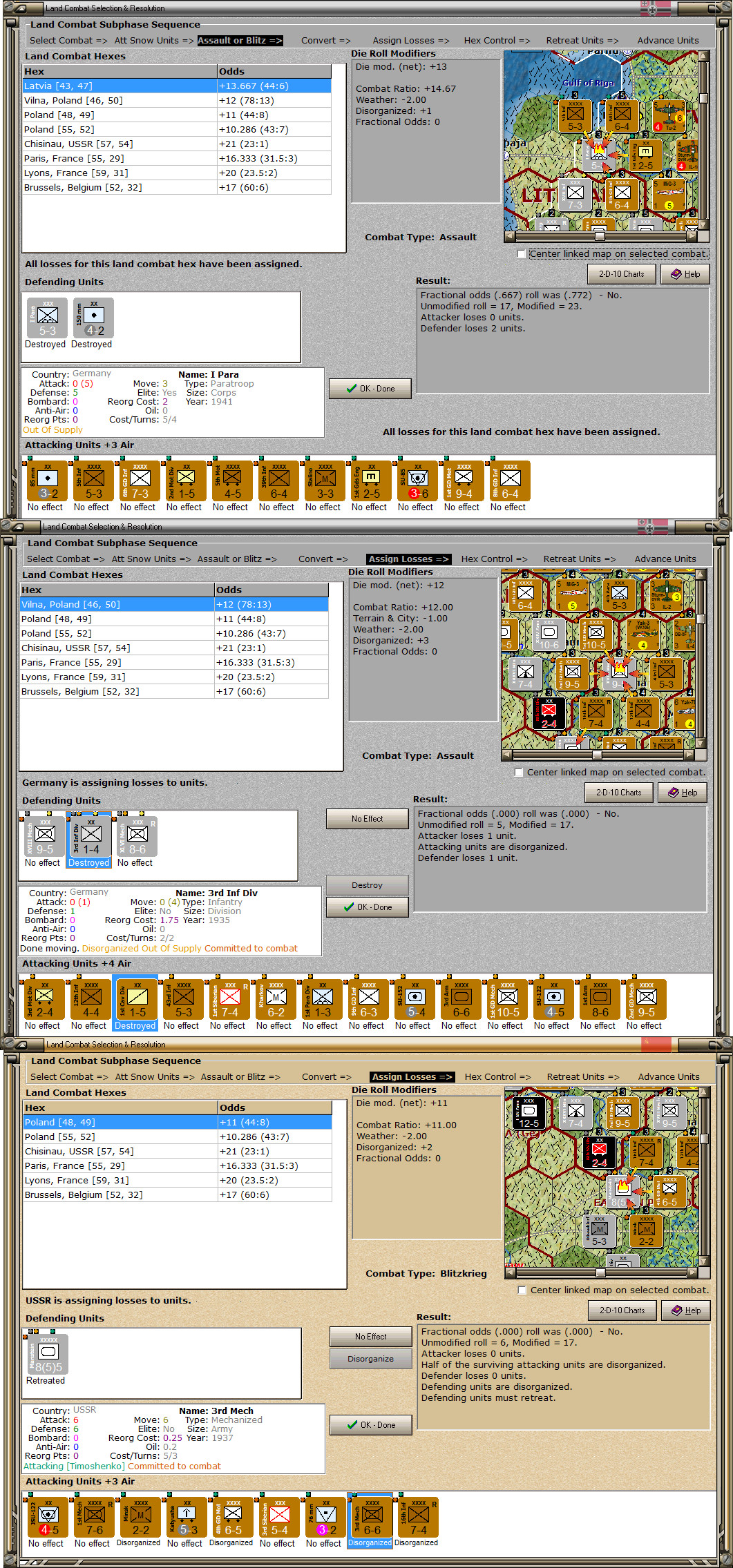The height and width of the screenshot is (1568, 733).
Task: Choose the 1st GD Mech 10-5 counter
Action: pos(507,1000)
